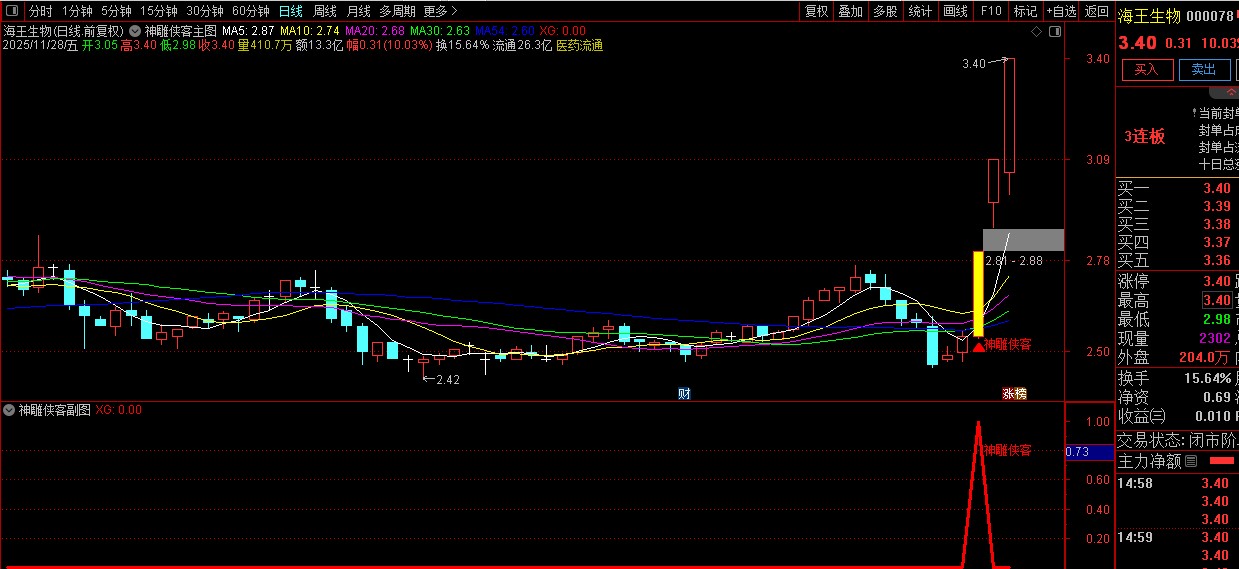Click the 换手 15.64% value
Viewport: 1239px width, 569px height.
pyautogui.click(x=1207, y=378)
